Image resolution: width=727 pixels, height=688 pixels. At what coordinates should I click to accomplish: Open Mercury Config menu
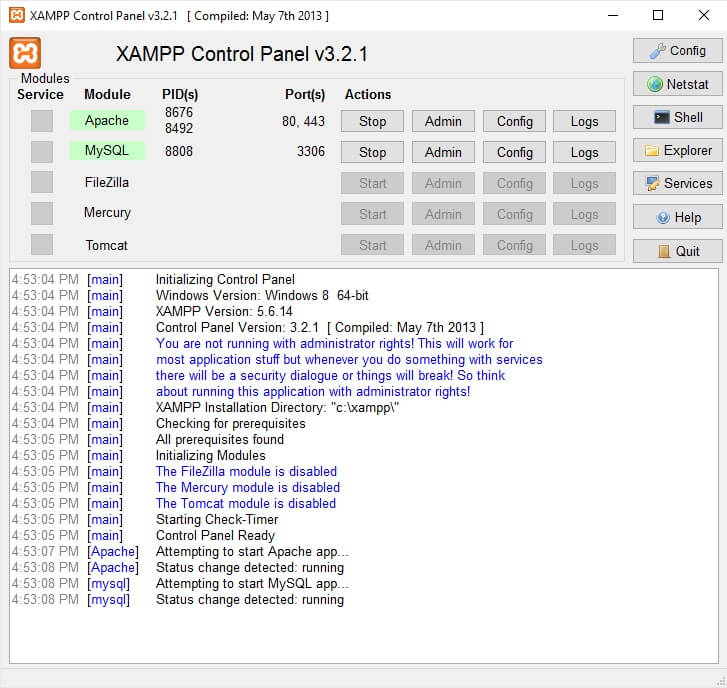[x=514, y=214]
